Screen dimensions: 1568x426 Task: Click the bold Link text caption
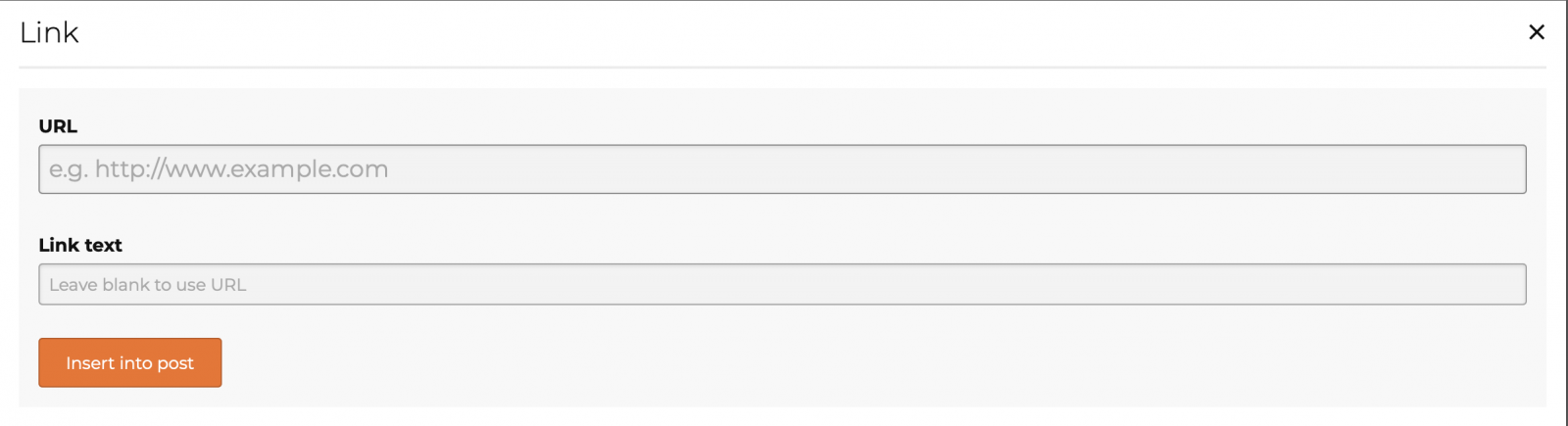(x=80, y=245)
